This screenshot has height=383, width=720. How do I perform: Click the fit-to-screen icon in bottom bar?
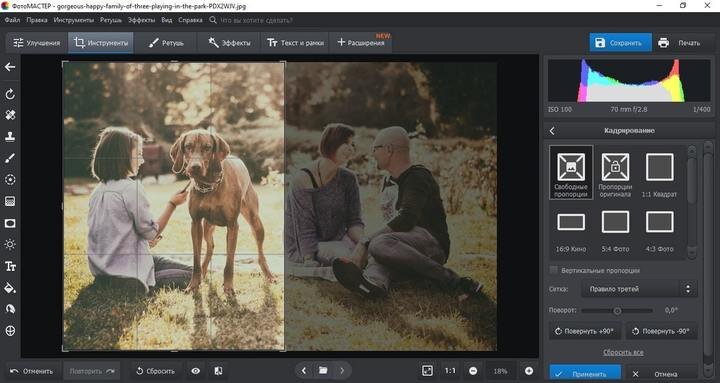tap(427, 371)
